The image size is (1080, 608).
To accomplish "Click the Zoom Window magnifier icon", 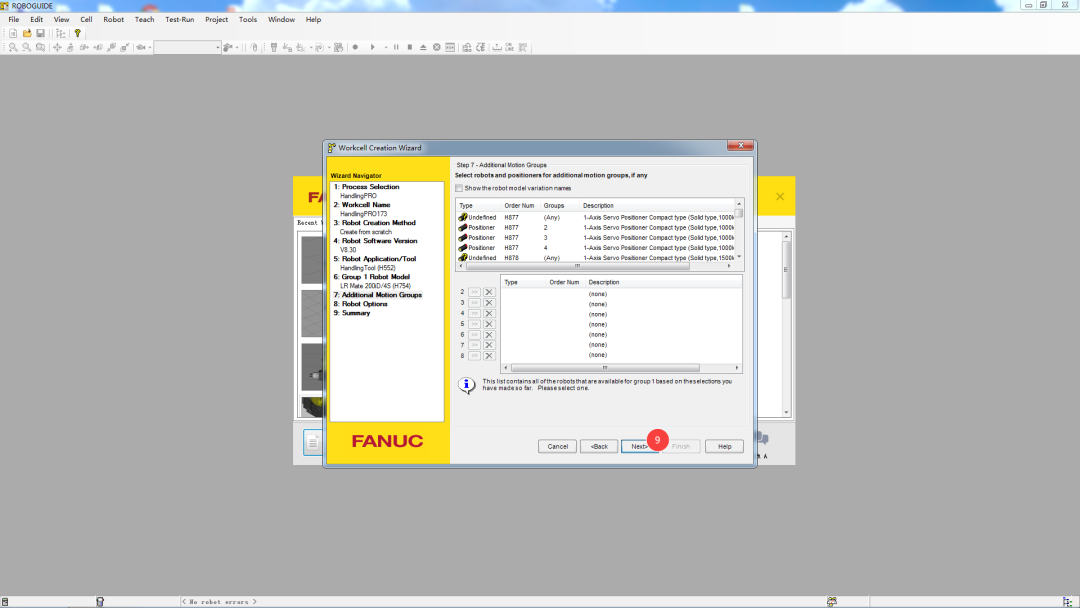I will click(41, 48).
